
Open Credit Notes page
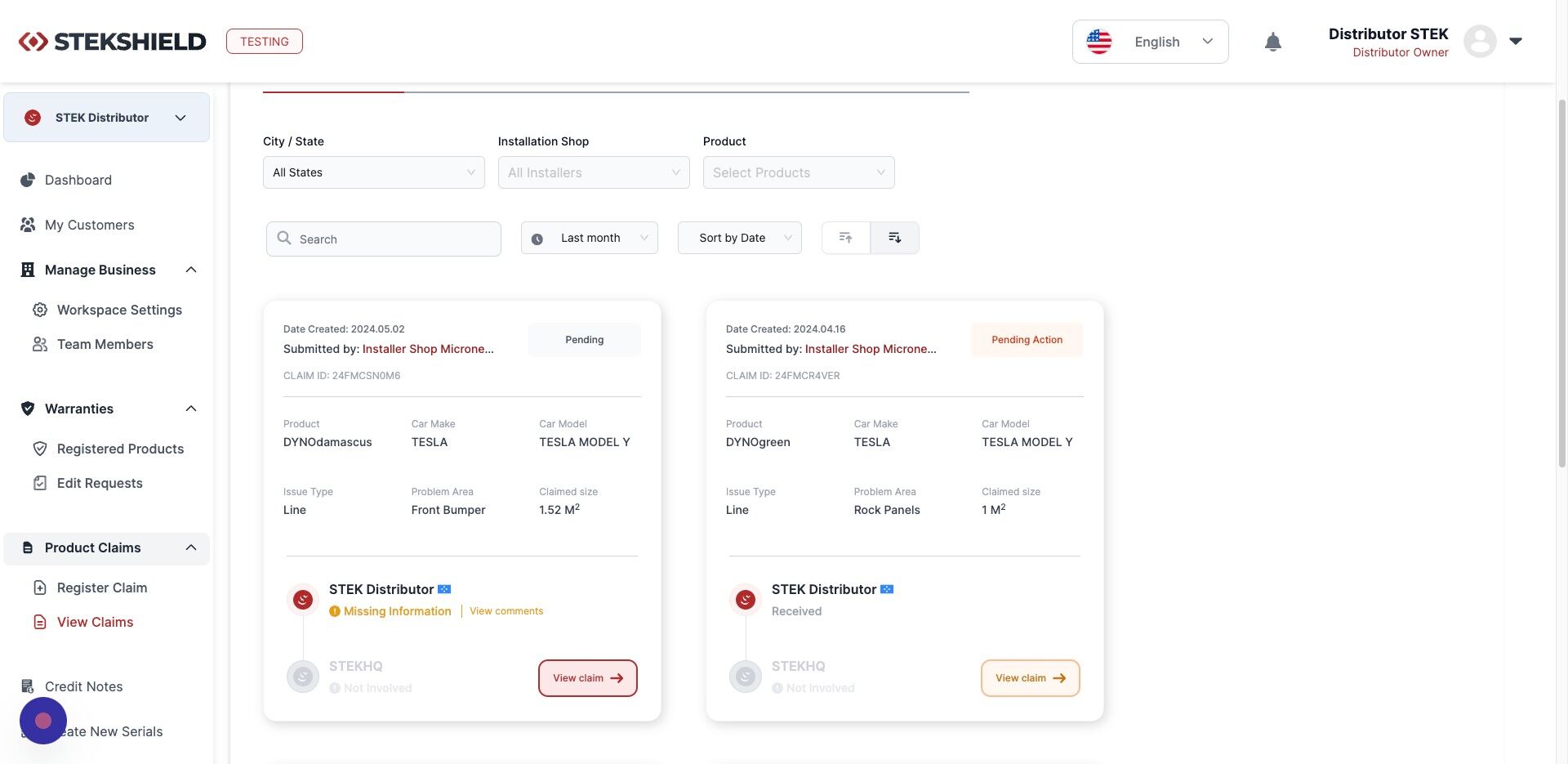[x=83, y=686]
